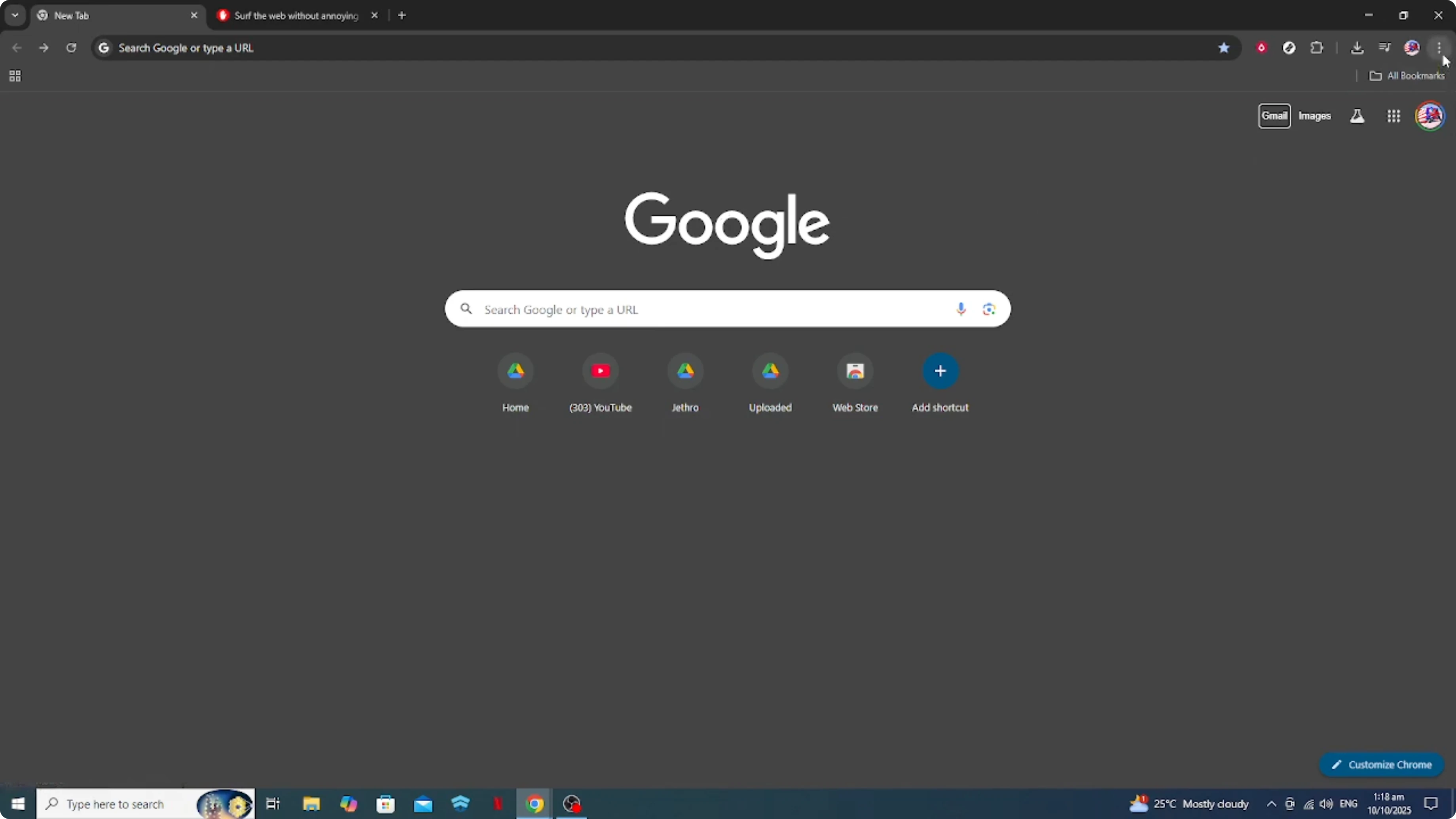Open Chrome's three-dot menu

(1440, 48)
